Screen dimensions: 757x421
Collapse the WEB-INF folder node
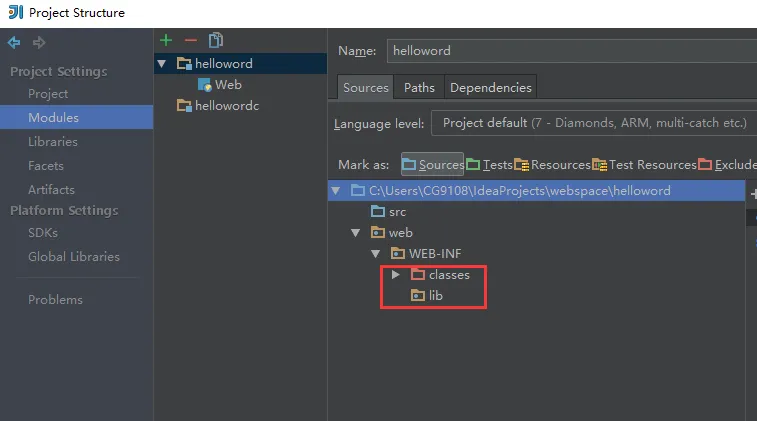(376, 253)
